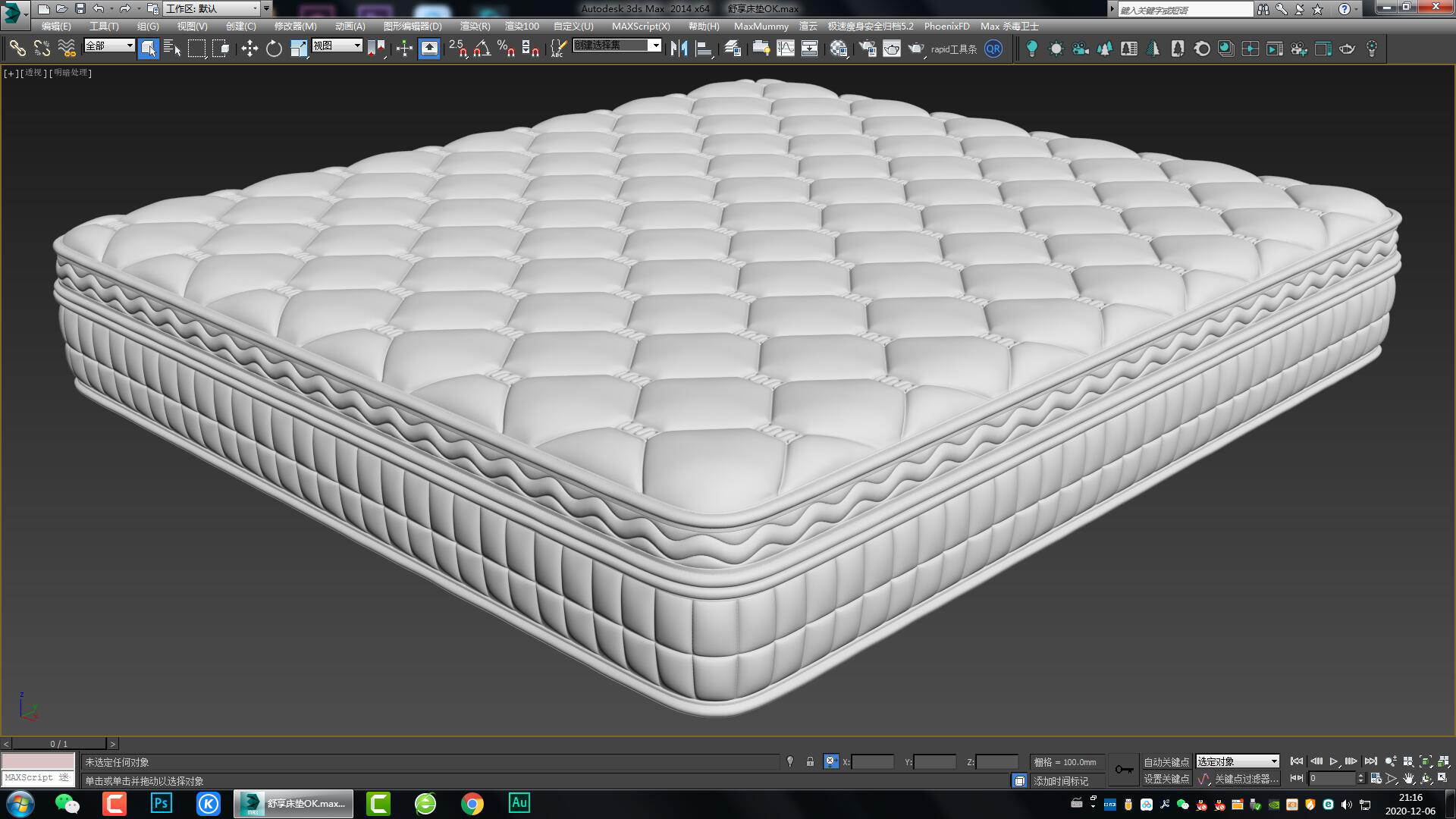Image resolution: width=1456 pixels, height=819 pixels.
Task: Open the Mirror tool
Action: pyautogui.click(x=680, y=49)
